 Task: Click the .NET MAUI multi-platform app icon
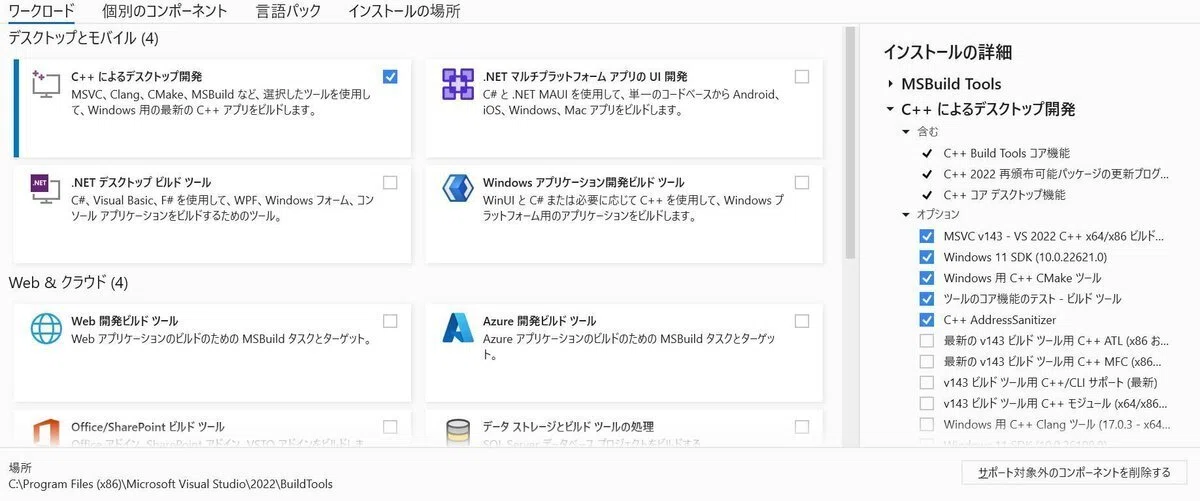tap(458, 85)
